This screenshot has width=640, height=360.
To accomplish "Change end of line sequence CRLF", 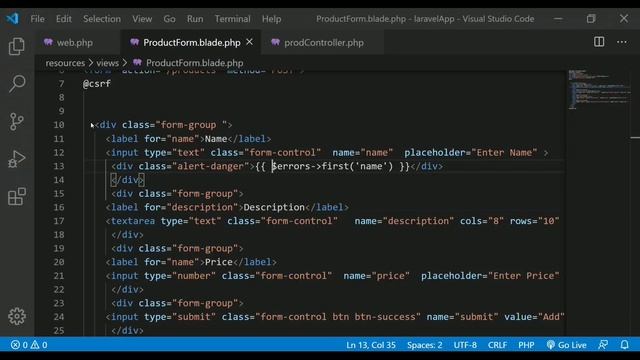I will click(497, 345).
